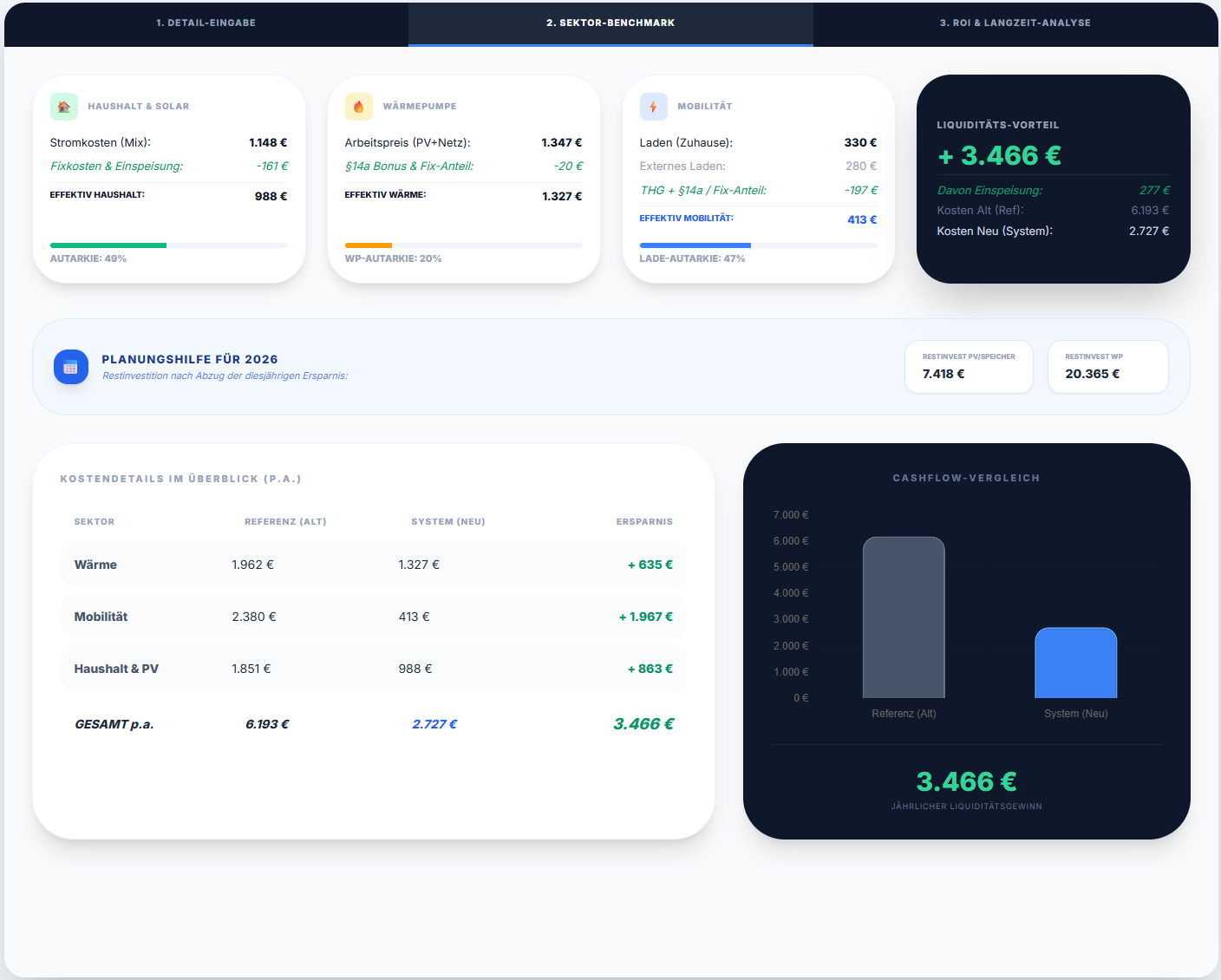Select the Mobilität row in cost table

(374, 617)
